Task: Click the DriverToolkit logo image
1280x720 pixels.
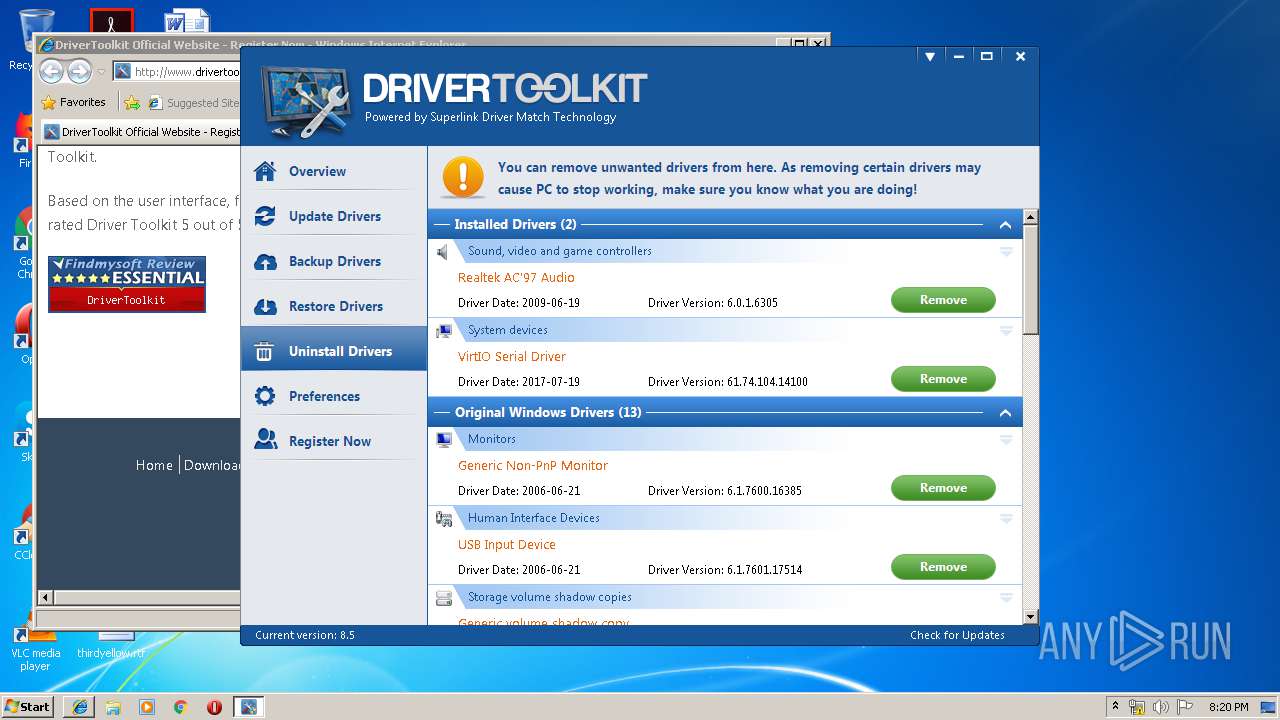Action: (x=306, y=102)
